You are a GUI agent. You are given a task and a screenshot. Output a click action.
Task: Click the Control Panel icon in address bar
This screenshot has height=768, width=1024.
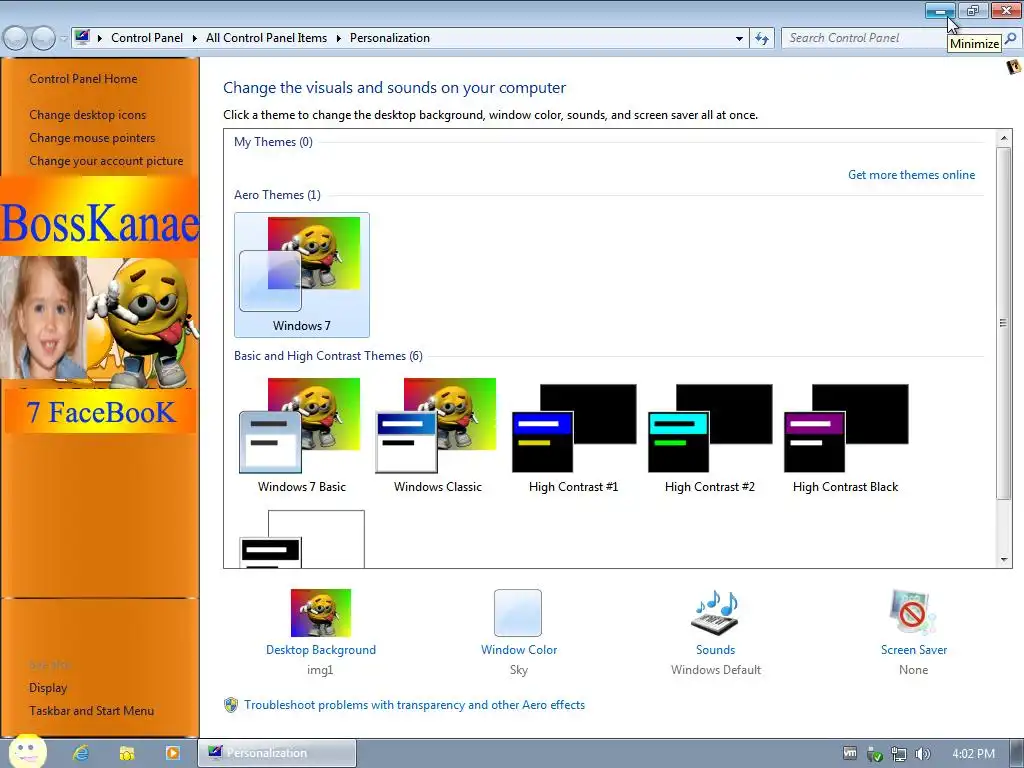coord(82,37)
